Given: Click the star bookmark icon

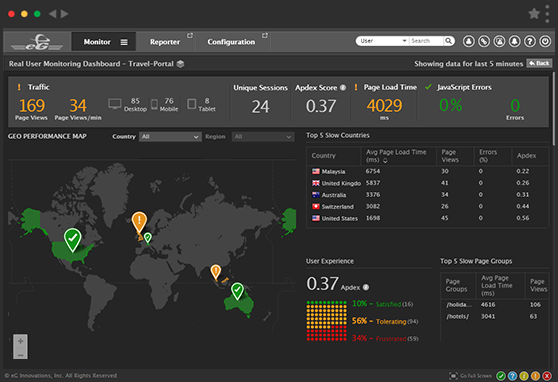Looking at the screenshot, I should [x=534, y=14].
